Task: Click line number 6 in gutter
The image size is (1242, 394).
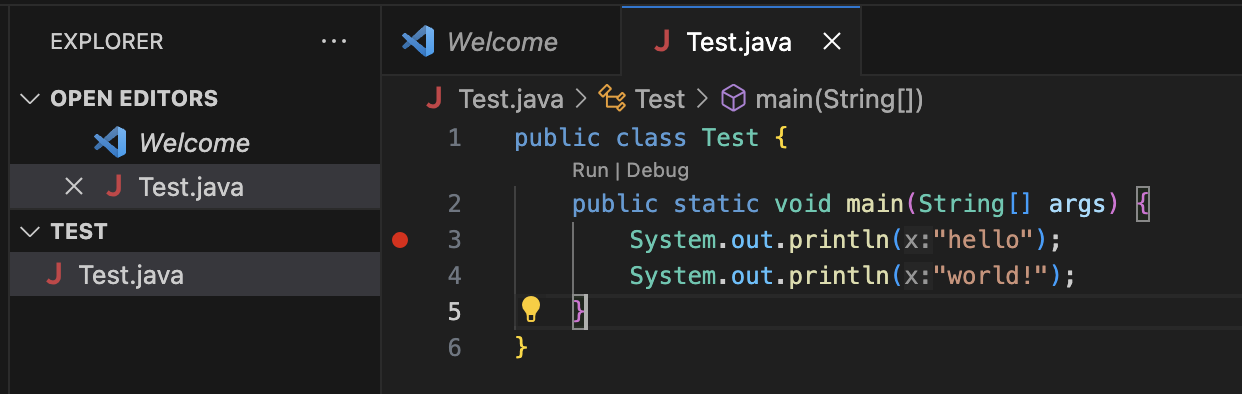Action: point(455,347)
